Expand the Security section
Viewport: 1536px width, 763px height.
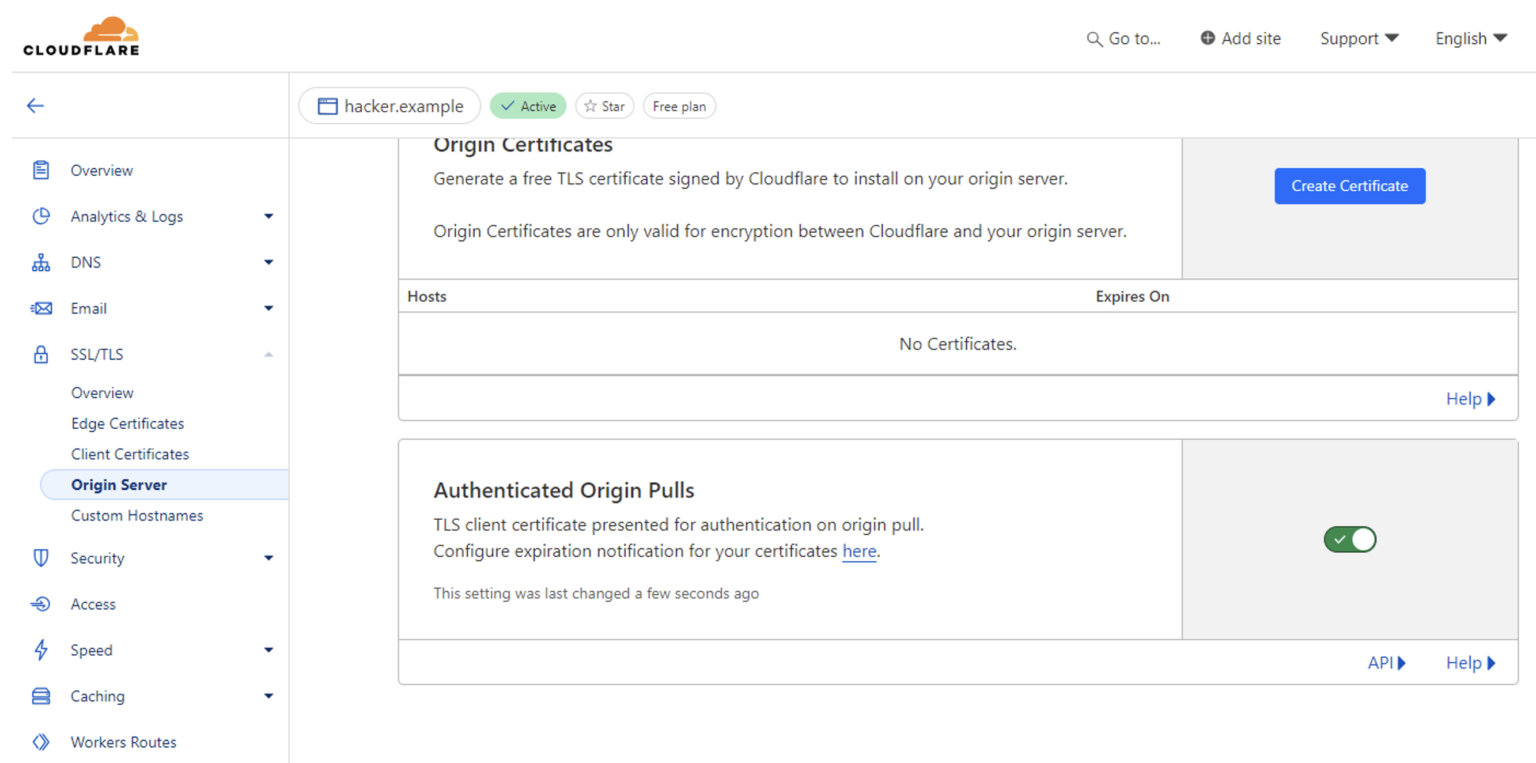coord(268,558)
